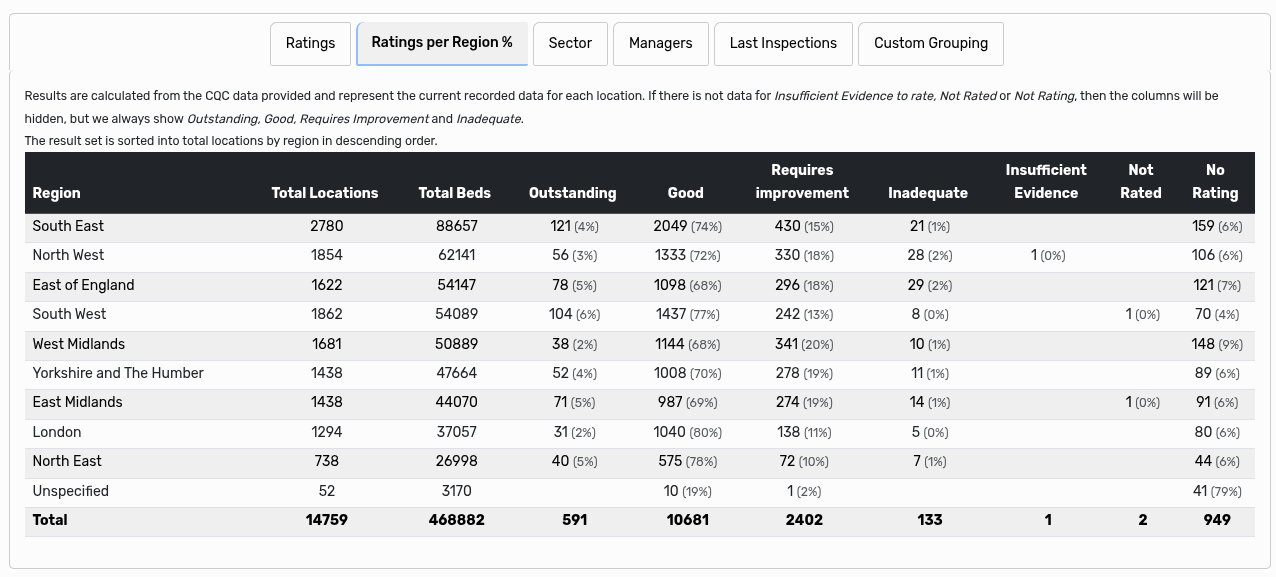Select the Total summary row
Viewport: 1276px width, 577px height.
coord(400,520)
